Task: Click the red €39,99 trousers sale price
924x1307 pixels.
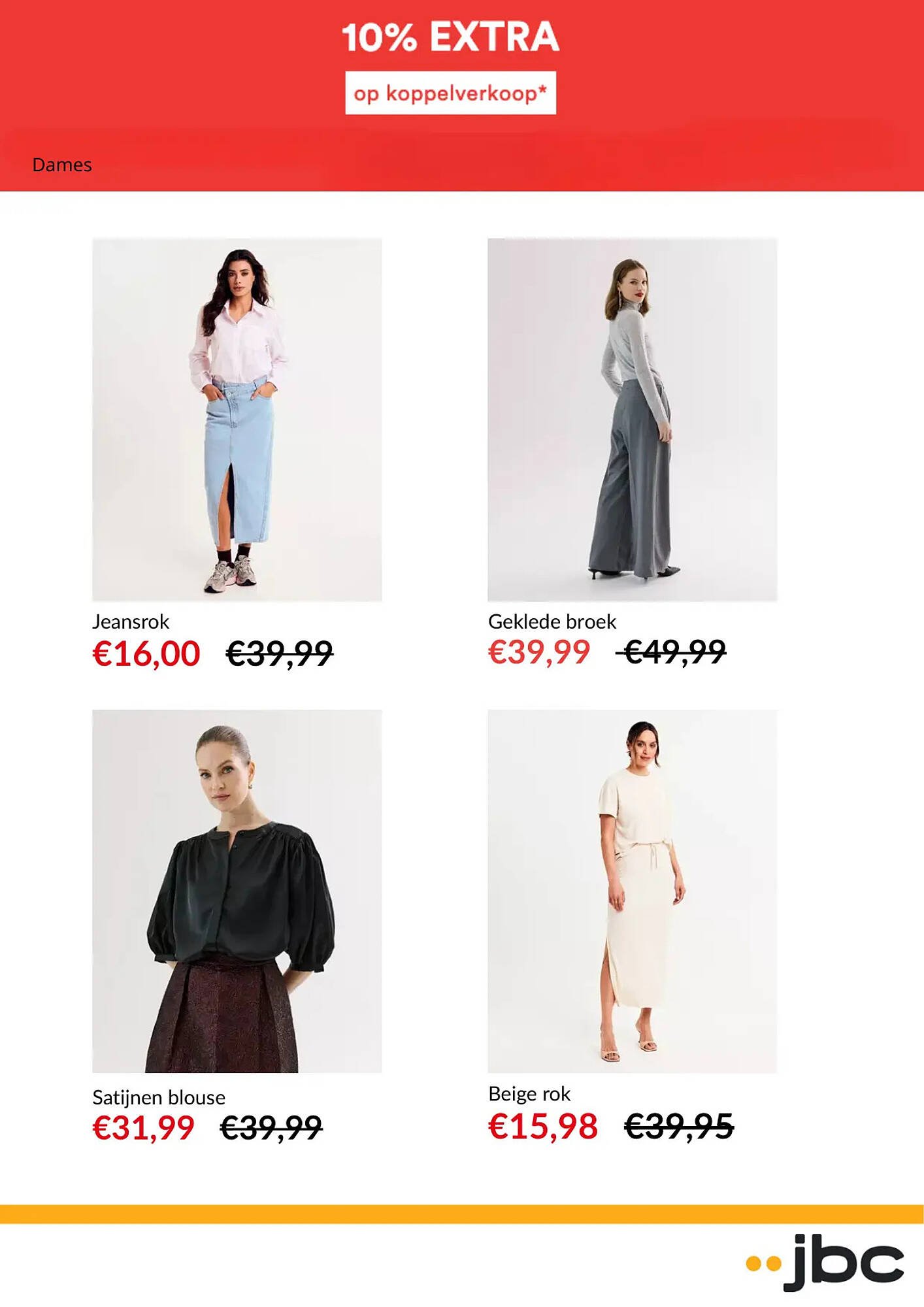Action: tap(539, 652)
